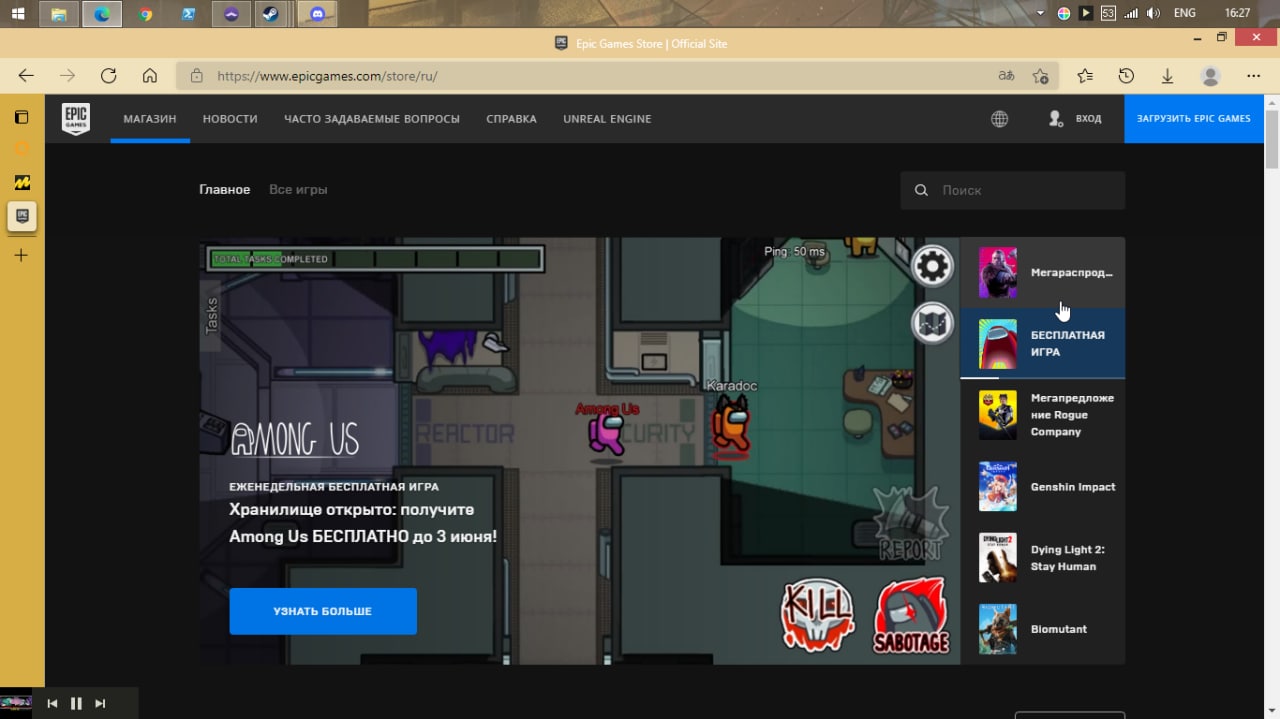The width and height of the screenshot is (1280, 719).
Task: Open the НОВОСТИ menu item
Action: coord(230,119)
